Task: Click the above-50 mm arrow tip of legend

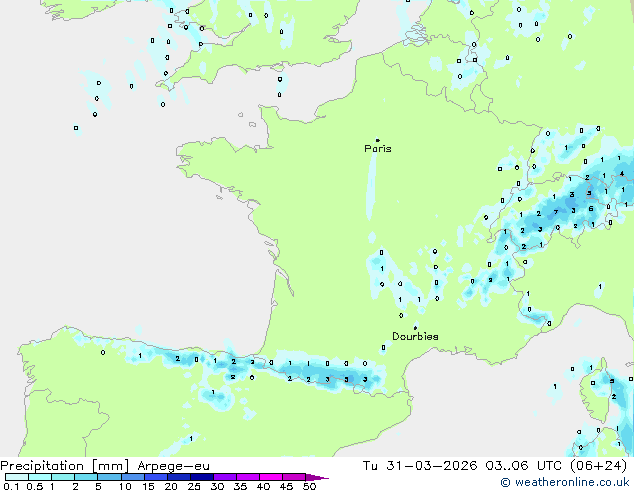Action: click(x=317, y=478)
